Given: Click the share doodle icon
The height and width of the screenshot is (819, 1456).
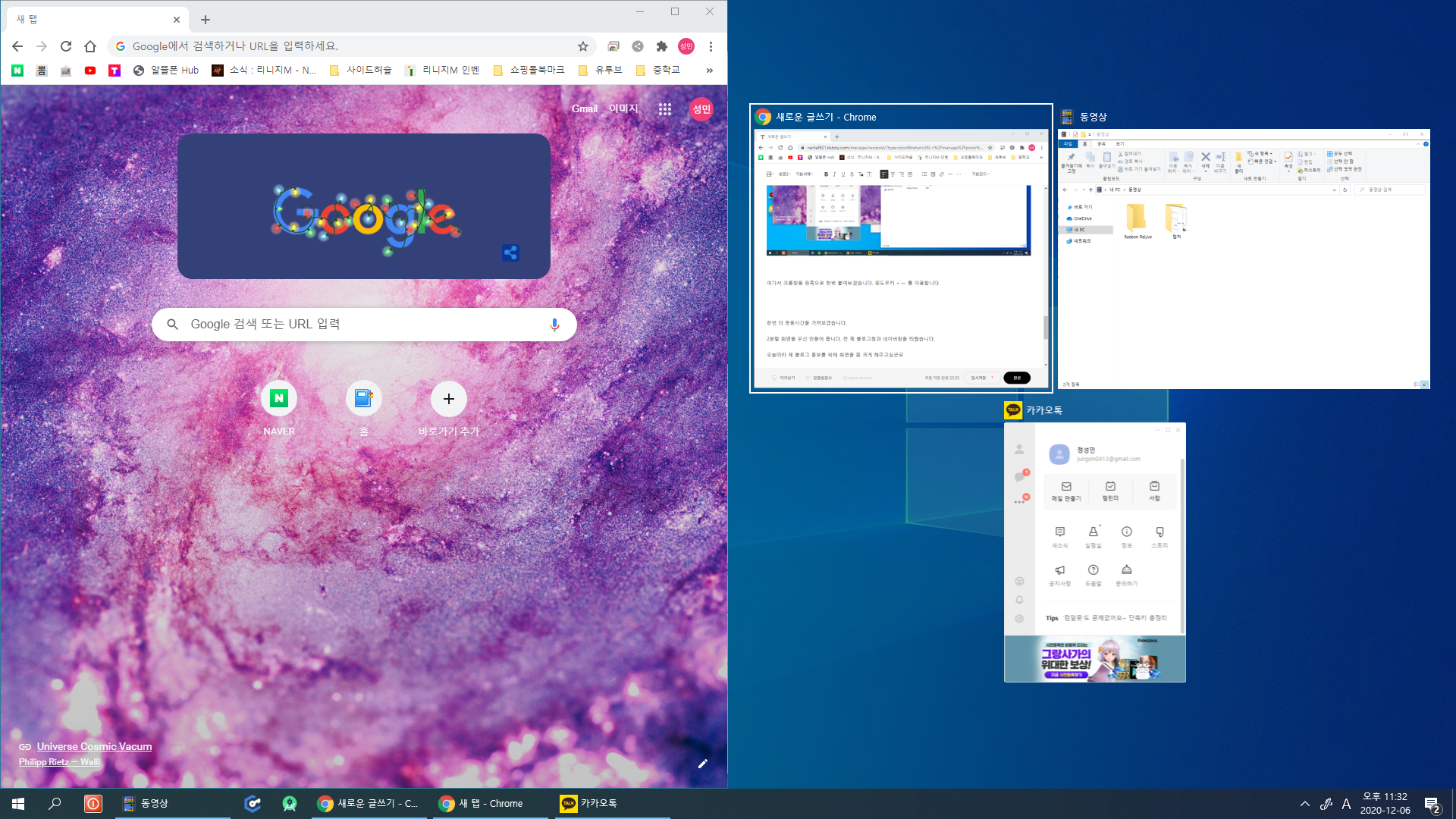Looking at the screenshot, I should [x=510, y=253].
